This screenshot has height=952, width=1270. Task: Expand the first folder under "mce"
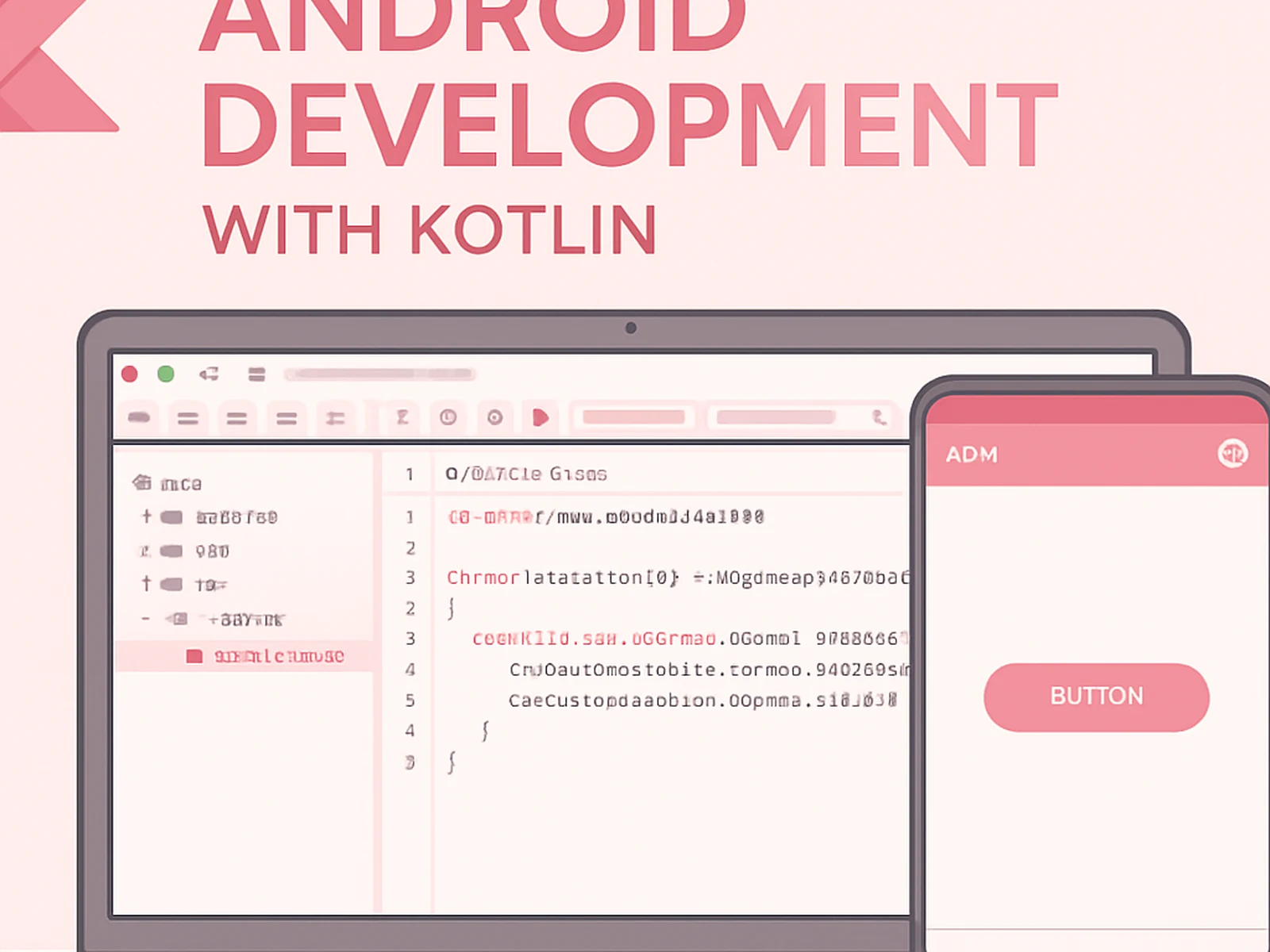[146, 516]
